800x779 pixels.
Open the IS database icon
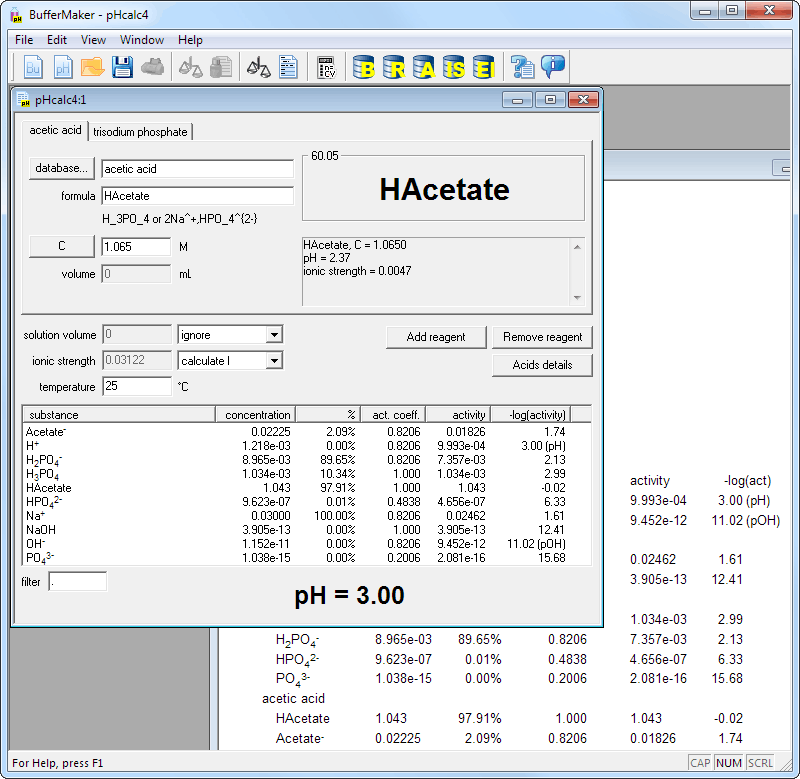(454, 67)
